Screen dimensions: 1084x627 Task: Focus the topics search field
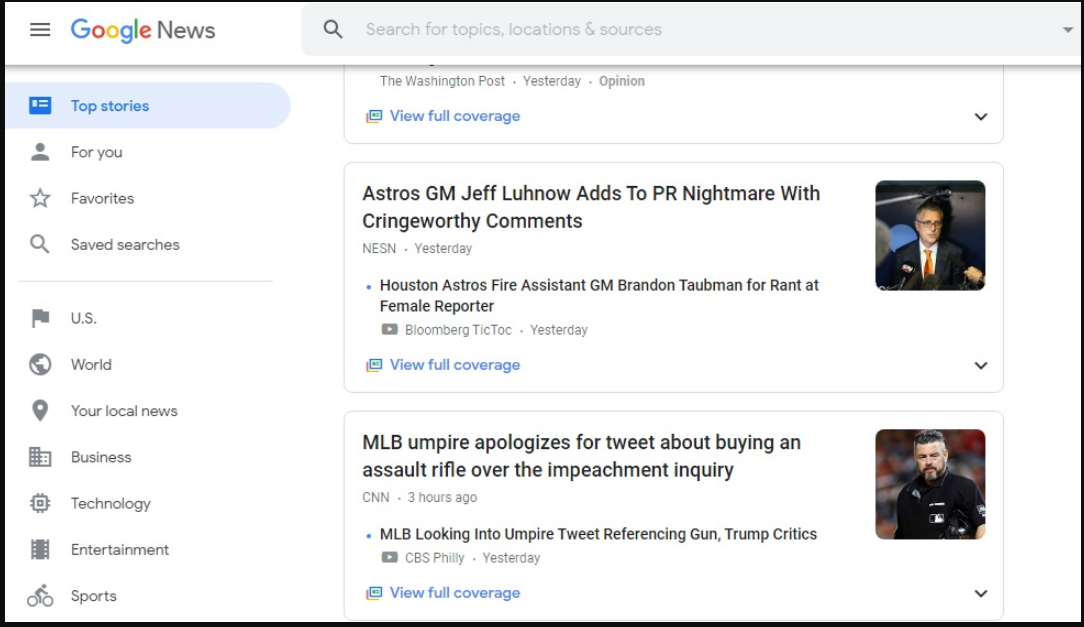click(x=691, y=29)
